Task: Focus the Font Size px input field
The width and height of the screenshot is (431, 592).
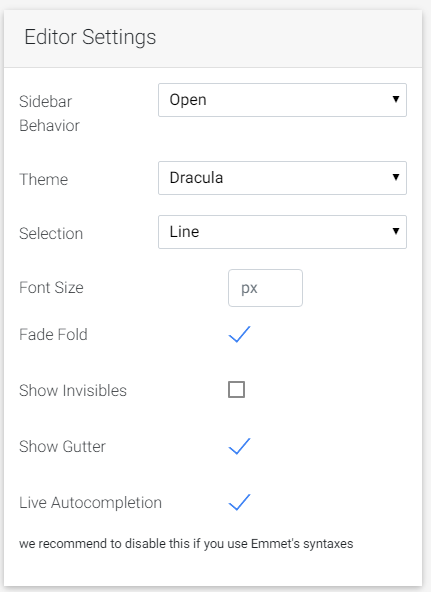Action: click(265, 288)
